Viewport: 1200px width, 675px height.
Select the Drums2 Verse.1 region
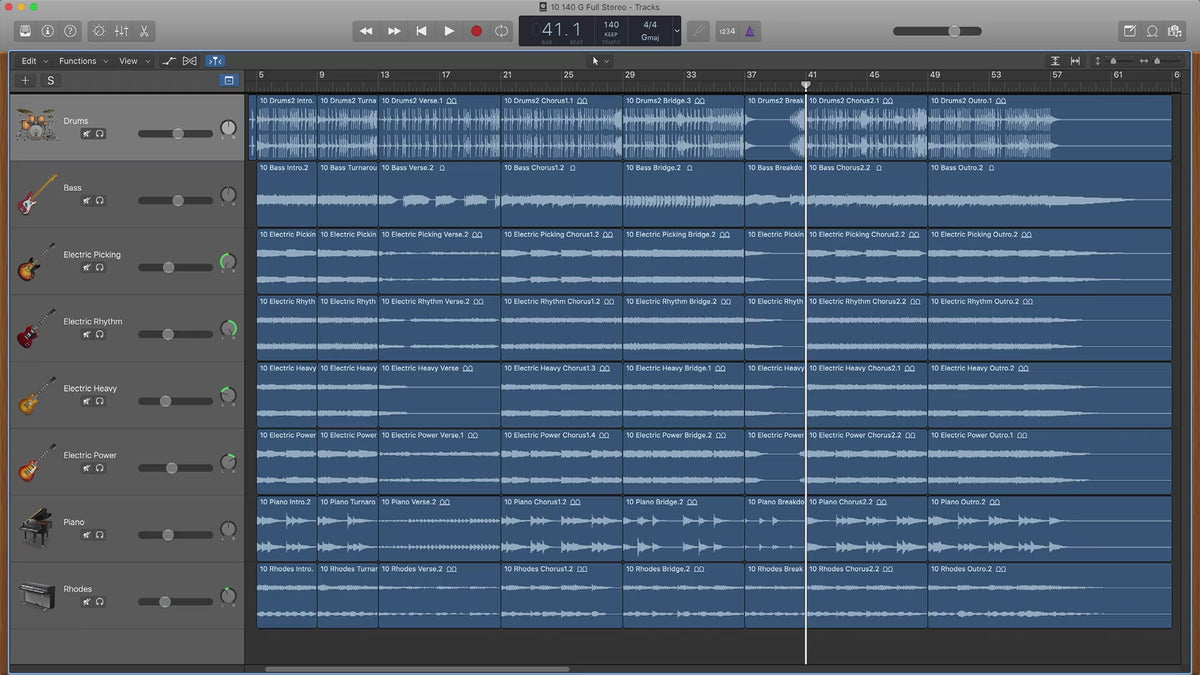click(439, 127)
